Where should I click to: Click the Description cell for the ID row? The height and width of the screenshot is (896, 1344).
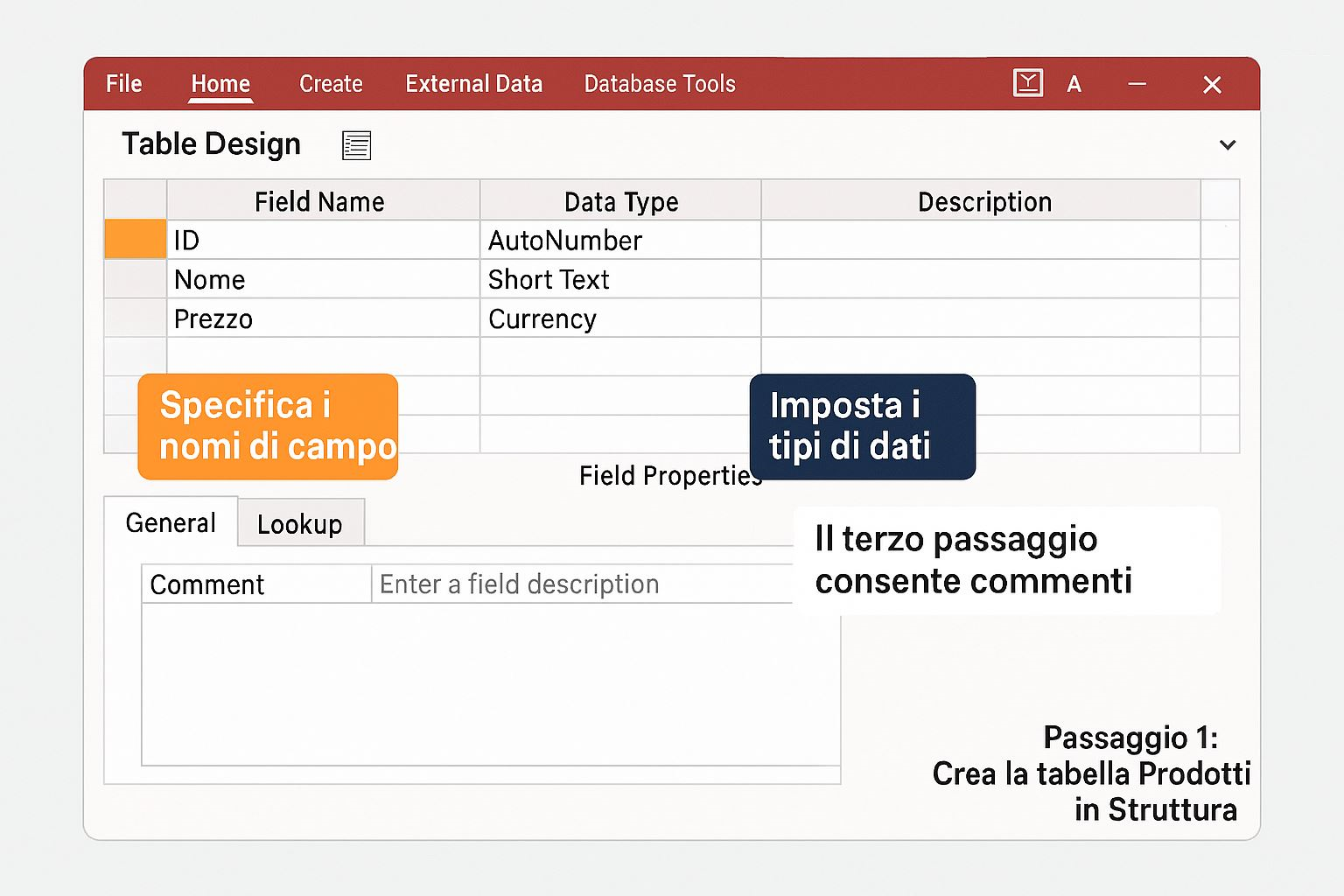coord(980,241)
